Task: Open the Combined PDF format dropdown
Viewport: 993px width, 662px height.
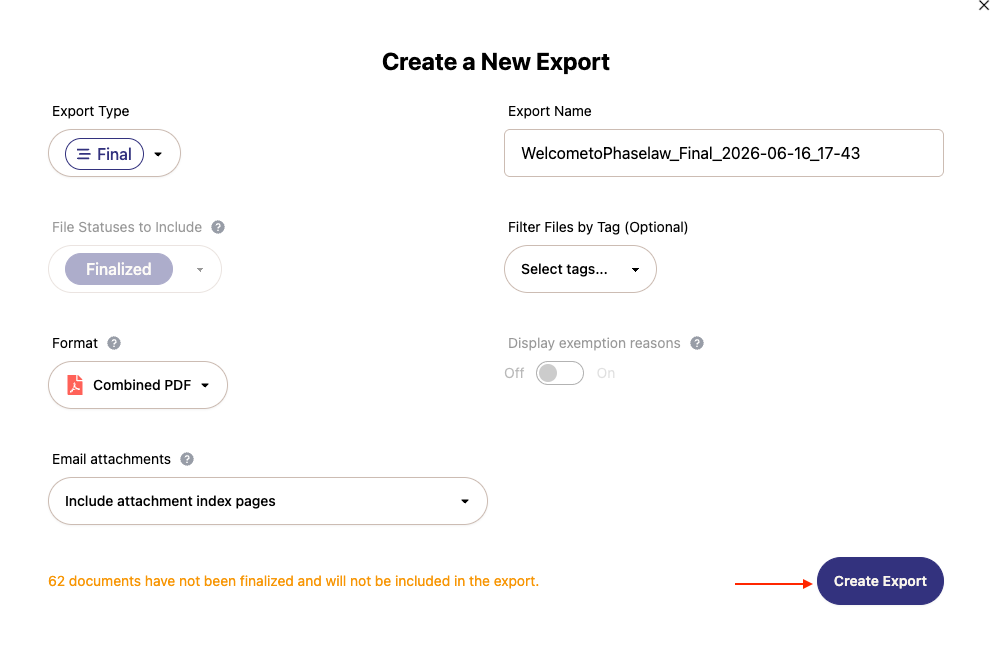Action: pos(137,385)
